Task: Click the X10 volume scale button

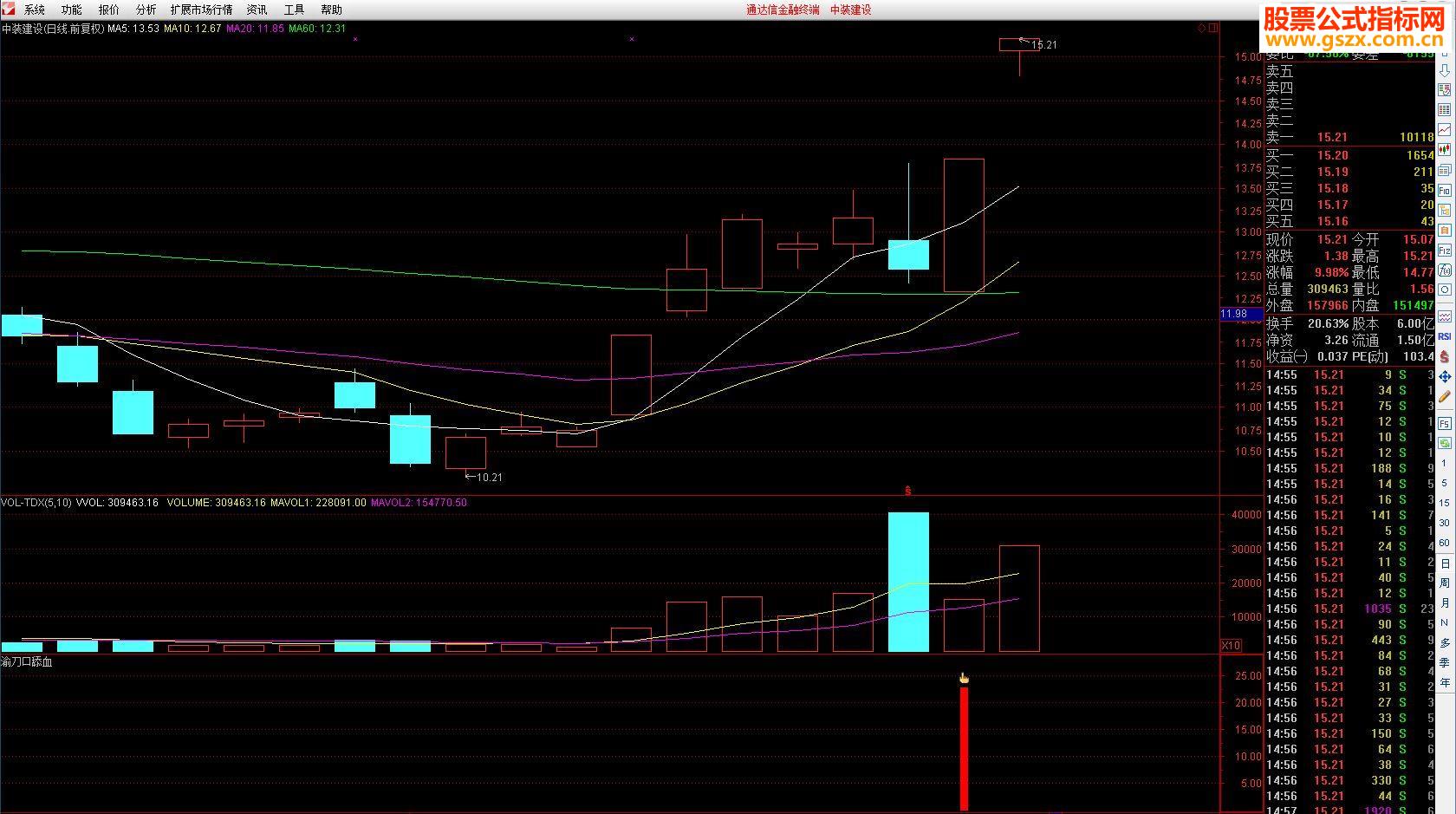Action: (1231, 645)
